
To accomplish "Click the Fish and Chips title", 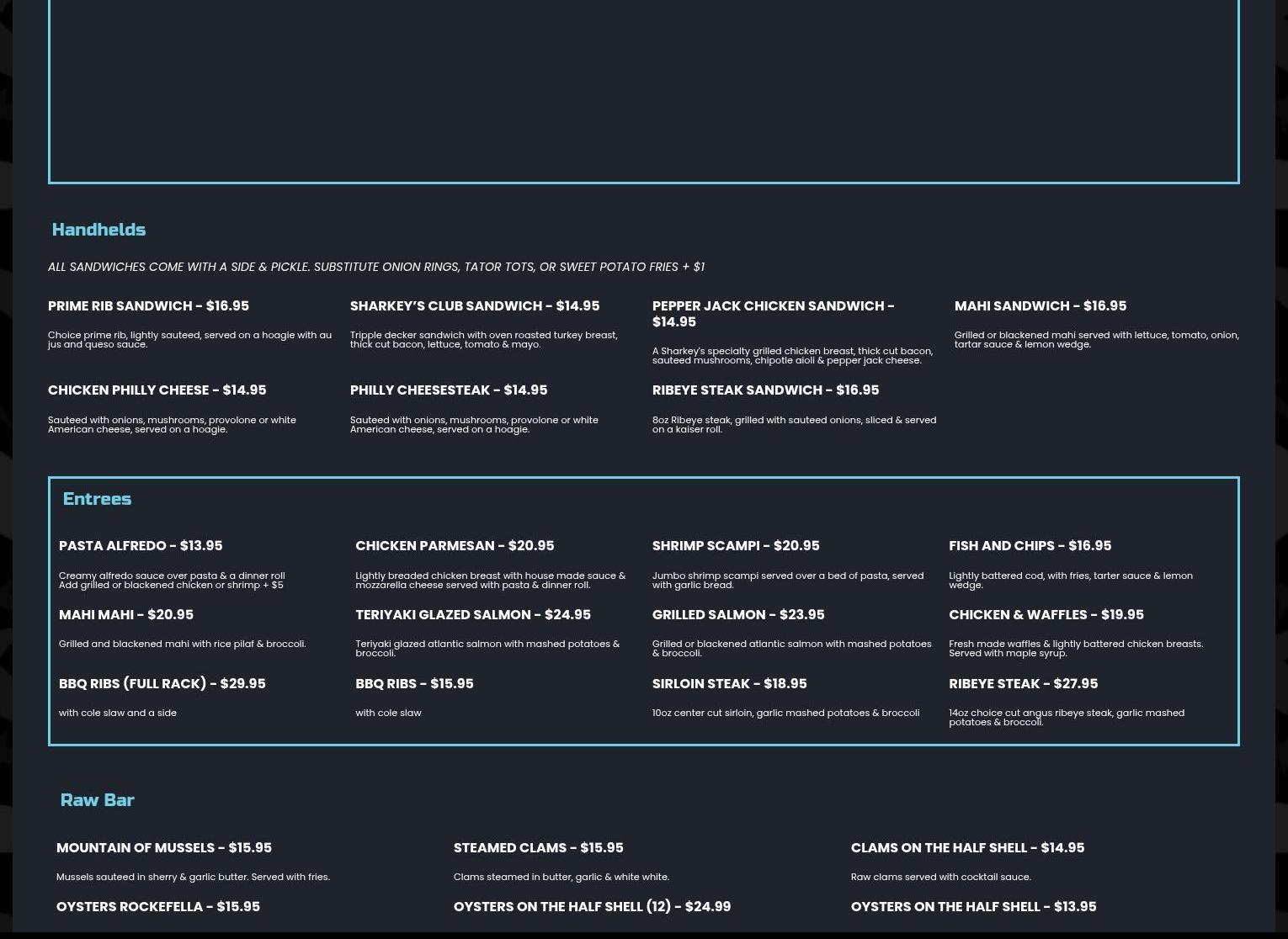I will 1029,546.
